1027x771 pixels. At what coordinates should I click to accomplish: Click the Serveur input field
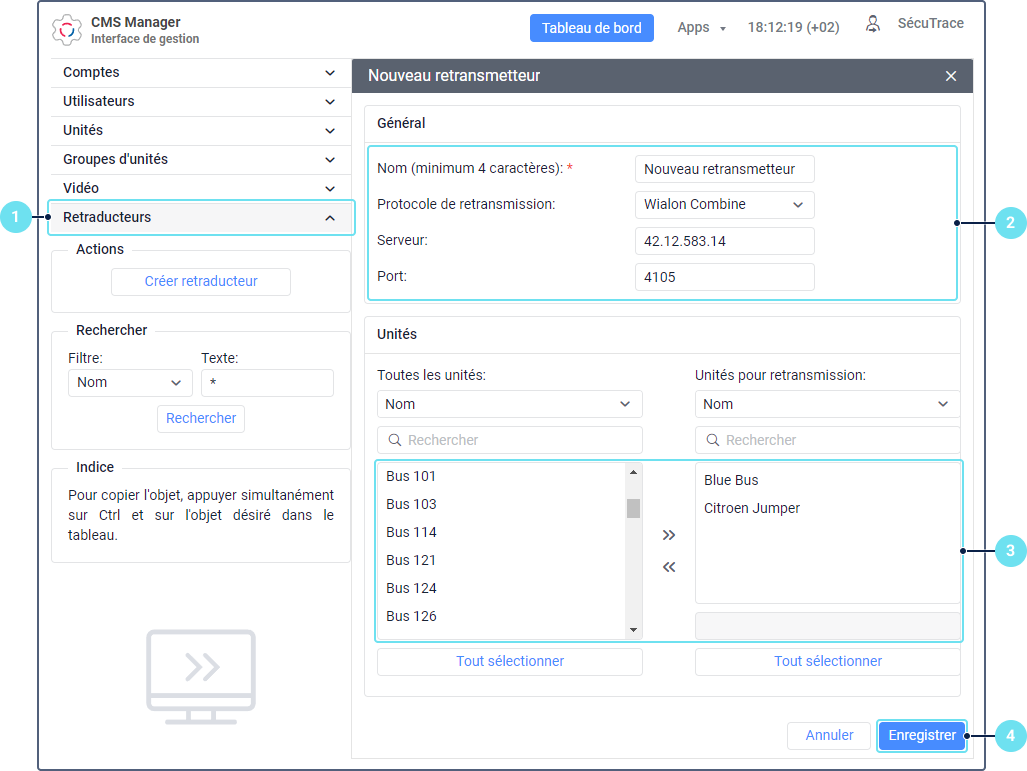pos(724,241)
